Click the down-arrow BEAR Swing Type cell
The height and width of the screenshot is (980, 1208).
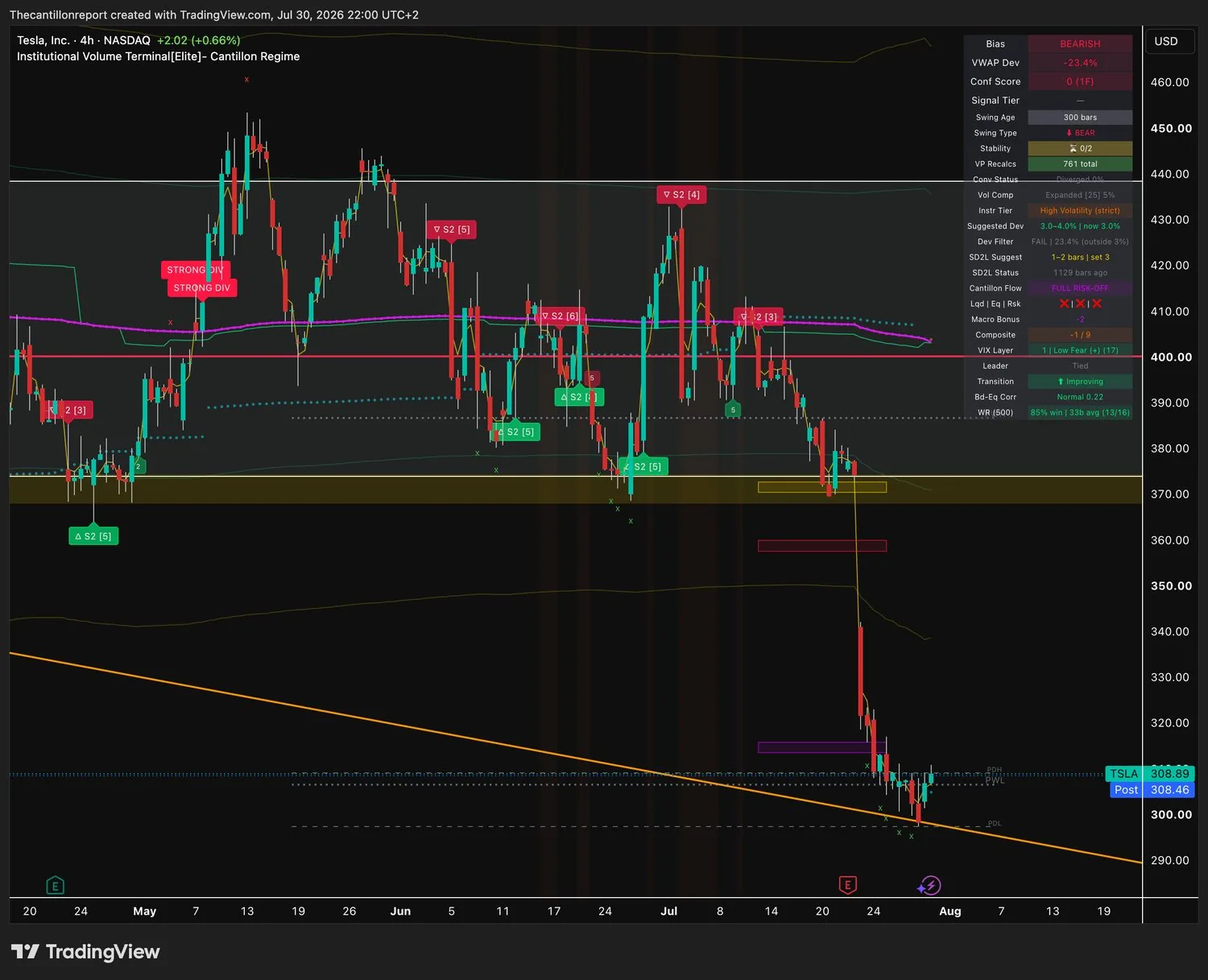tap(1080, 133)
